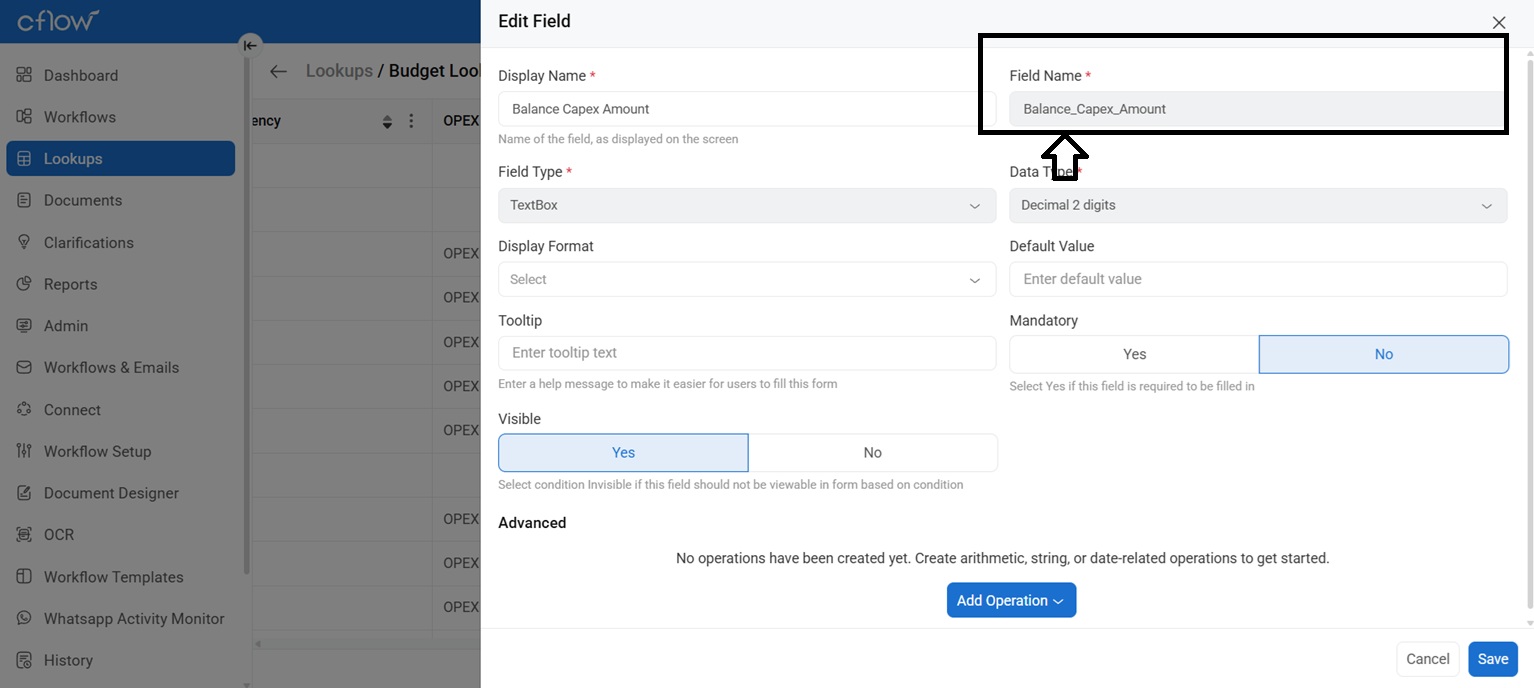Go to Workflow Setup menu item

[97, 451]
